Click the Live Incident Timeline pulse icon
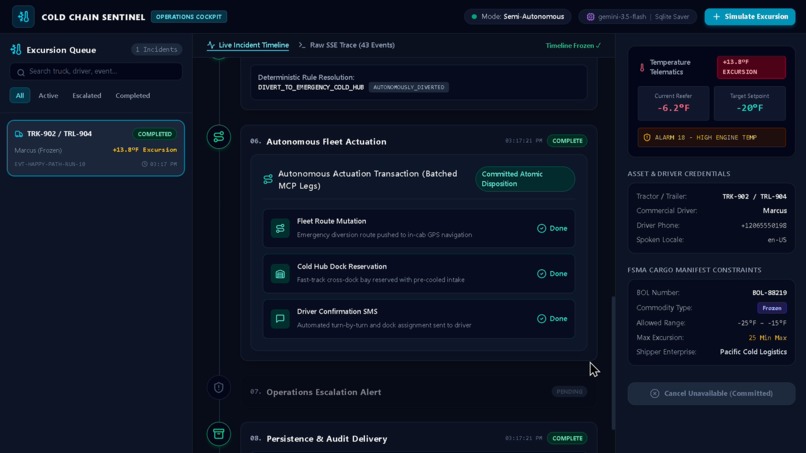Image resolution: width=806 pixels, height=453 pixels. (211, 45)
